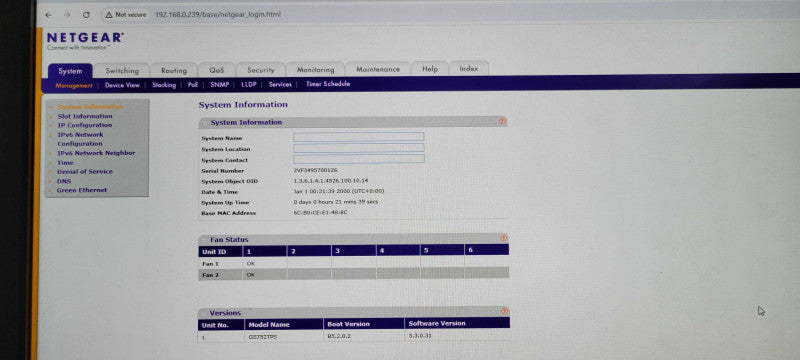Click the System Location input field

[x=359, y=148]
